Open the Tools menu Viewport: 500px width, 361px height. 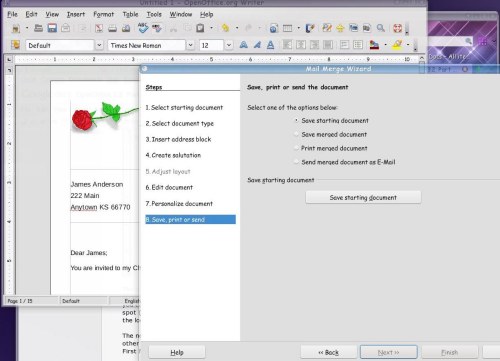point(154,14)
